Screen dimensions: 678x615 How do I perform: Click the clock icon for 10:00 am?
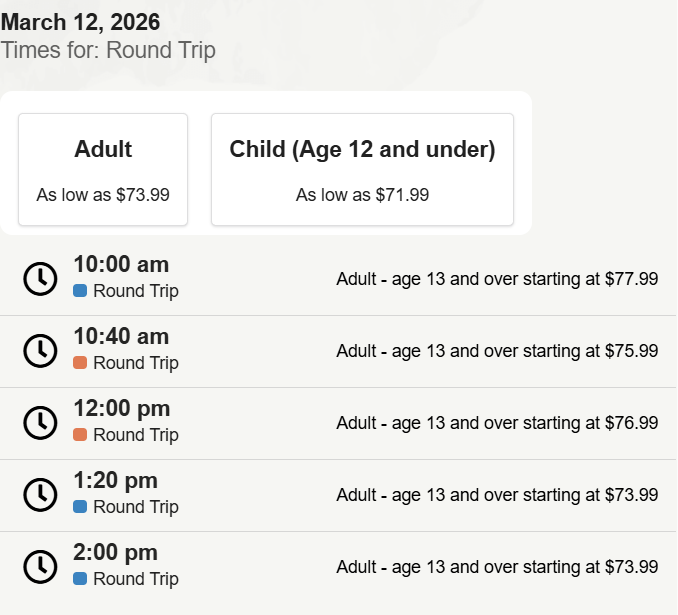click(40, 279)
